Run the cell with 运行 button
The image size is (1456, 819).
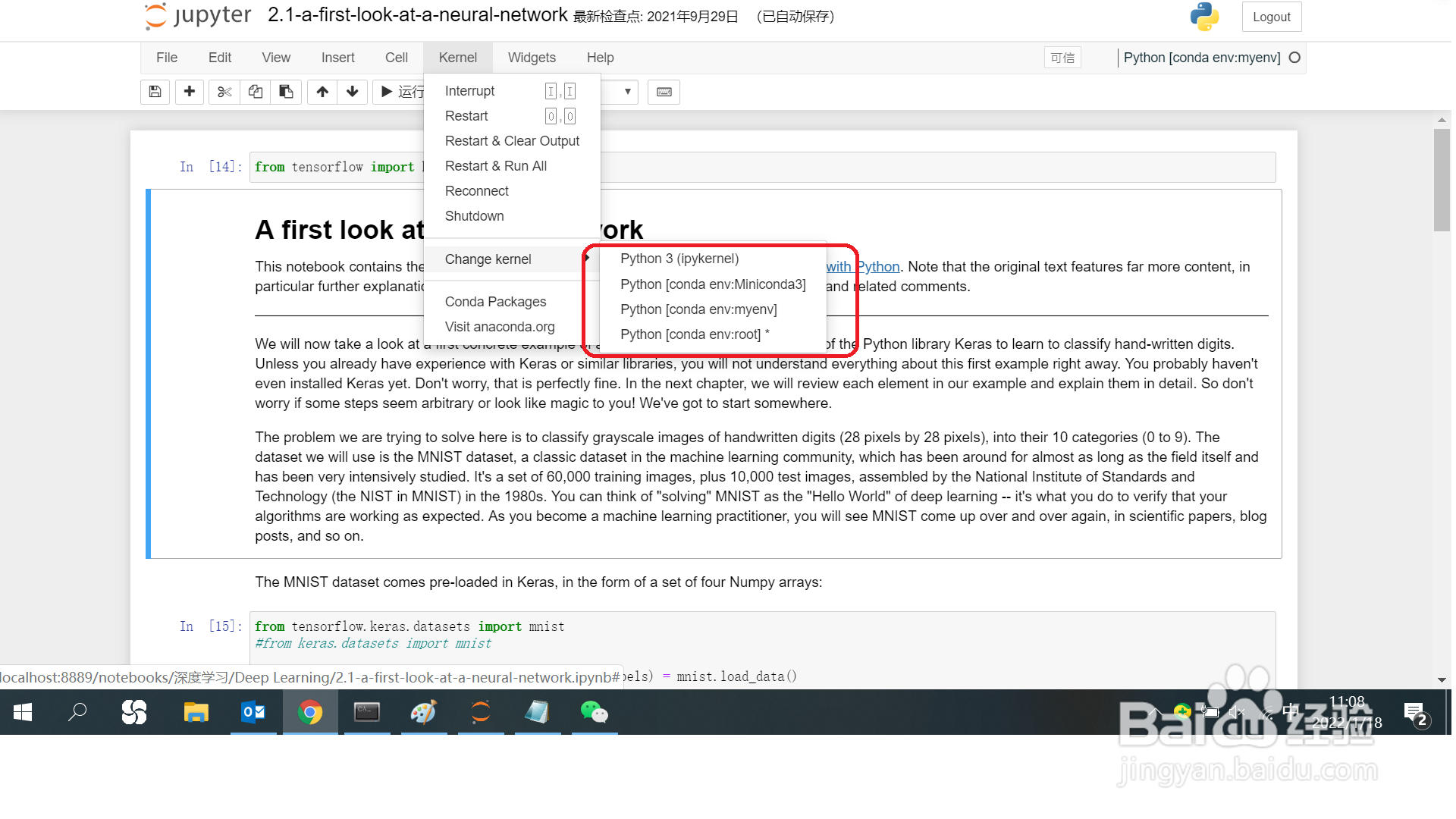coord(400,92)
